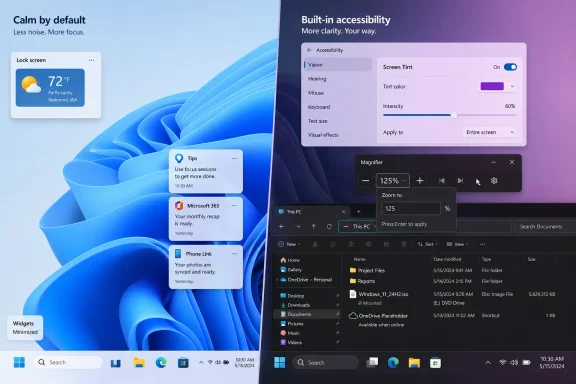Select Vision in Accessibility sidebar
Image resolution: width=576 pixels, height=384 pixels.
coord(338,65)
